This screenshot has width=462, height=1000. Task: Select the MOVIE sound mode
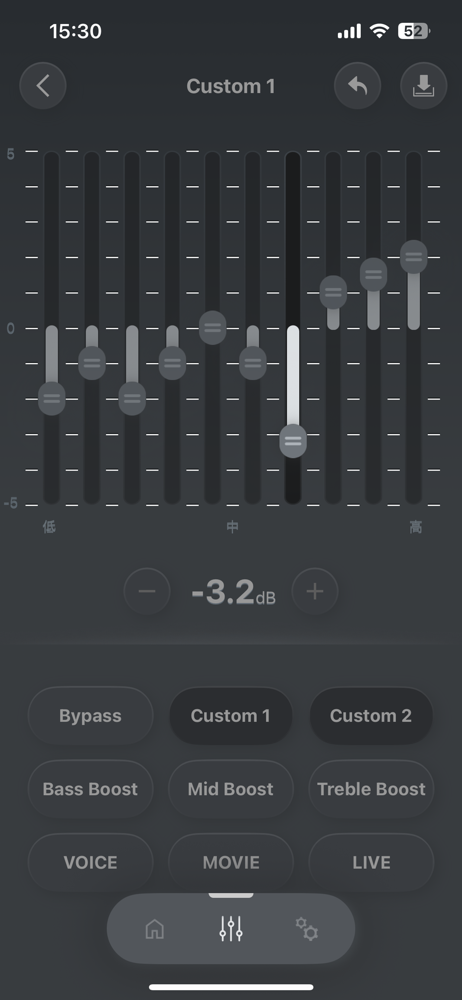point(230,862)
